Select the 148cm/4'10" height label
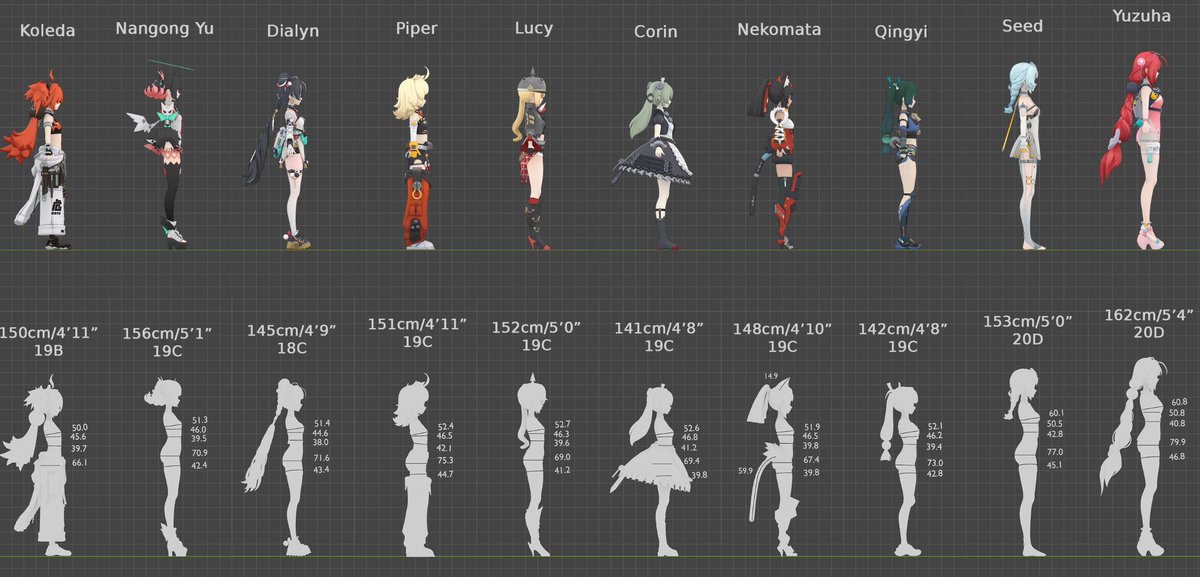This screenshot has height=577, width=1200. click(782, 329)
